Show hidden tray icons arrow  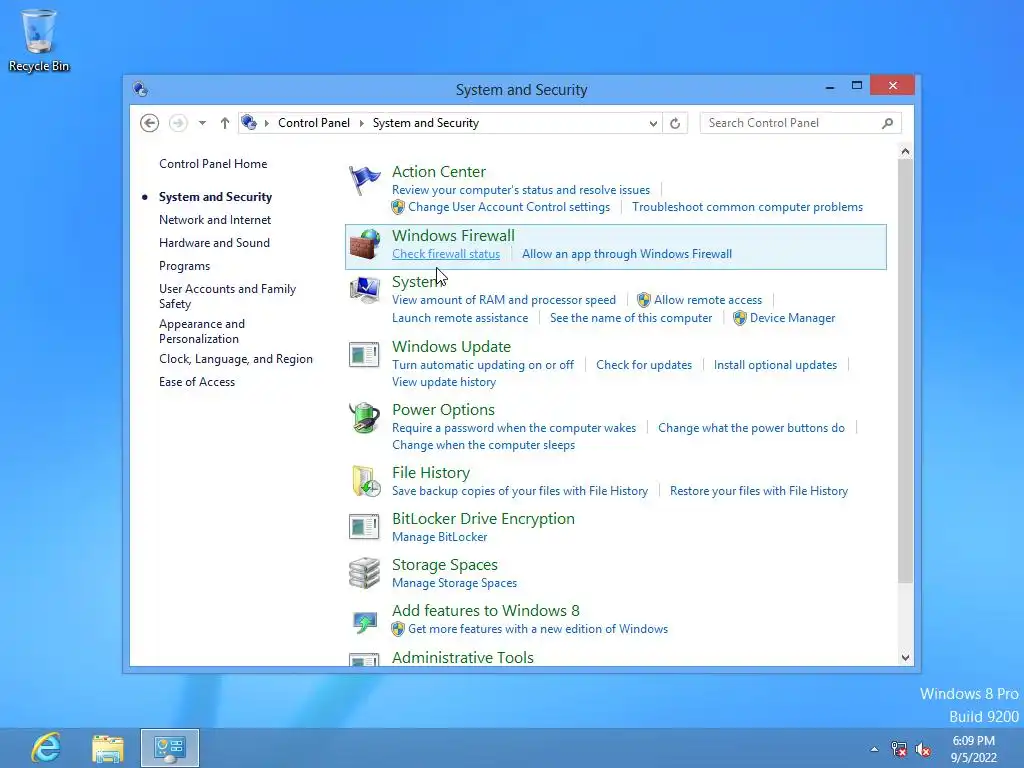[874, 749]
